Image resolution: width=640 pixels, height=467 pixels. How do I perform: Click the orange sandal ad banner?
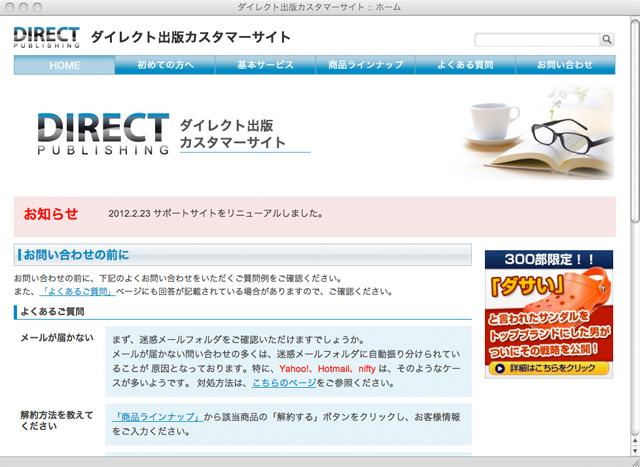point(549,314)
